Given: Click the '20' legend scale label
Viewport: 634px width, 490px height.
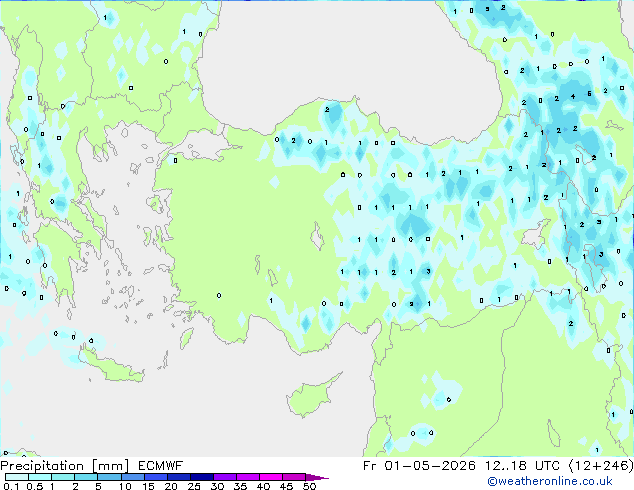Looking at the screenshot, I should [171, 486].
